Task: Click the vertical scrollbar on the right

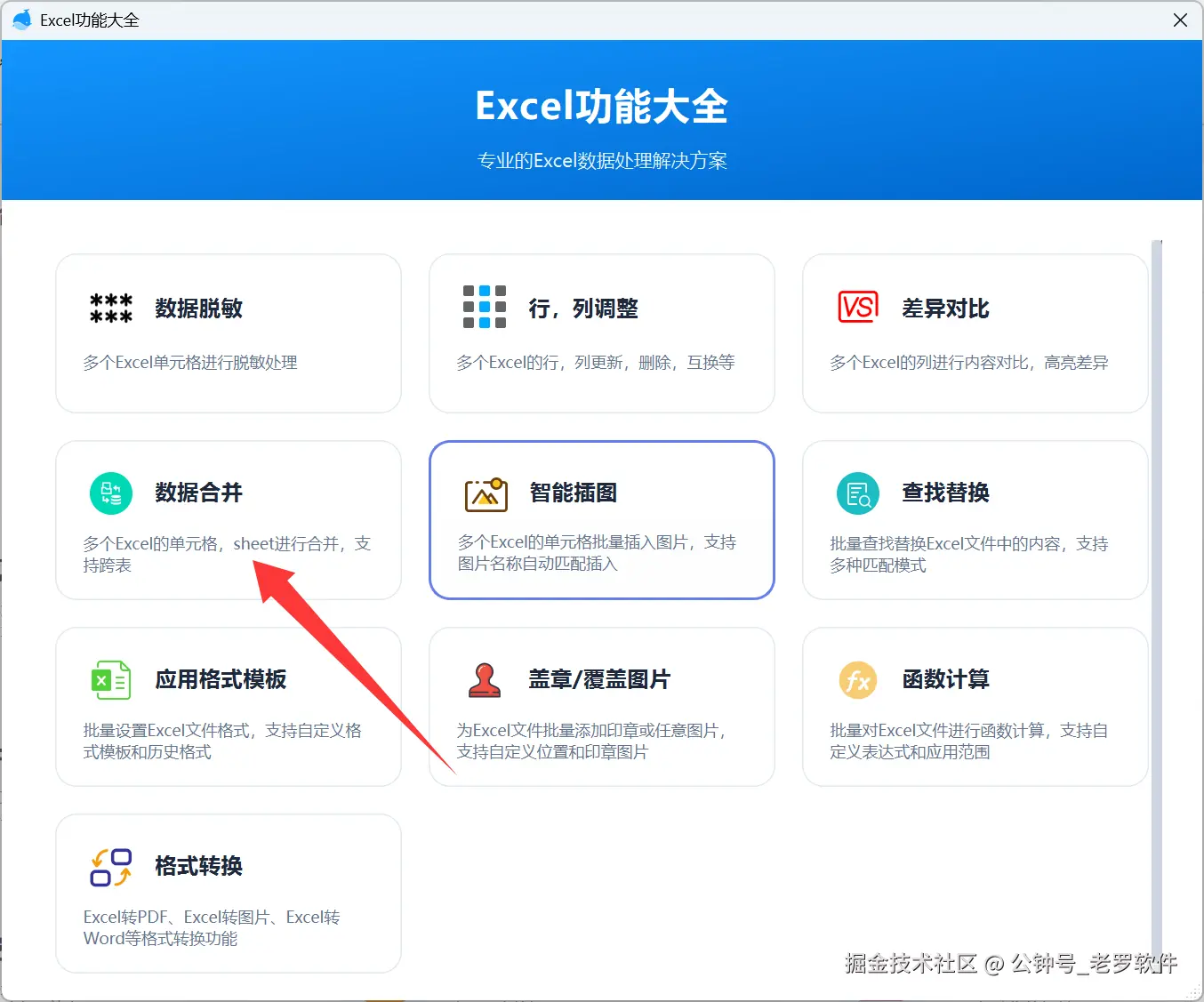Action: 1157,605
